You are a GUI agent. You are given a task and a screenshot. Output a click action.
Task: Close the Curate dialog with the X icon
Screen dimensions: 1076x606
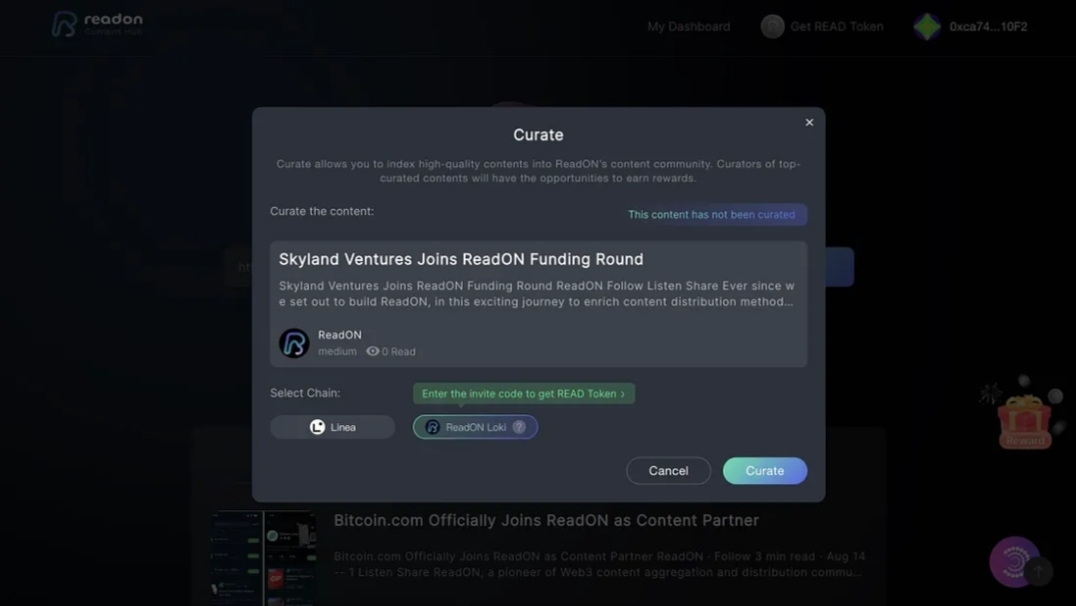coord(809,122)
